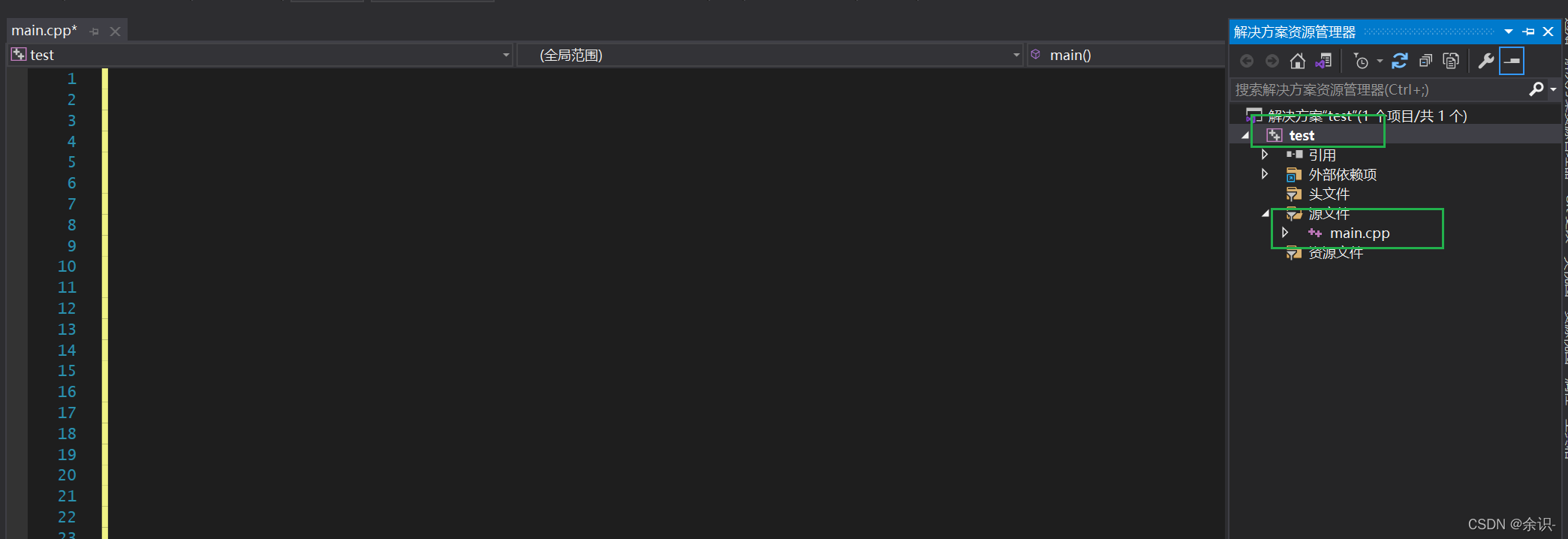
Task: Collapse the test project node
Action: [1245, 136]
